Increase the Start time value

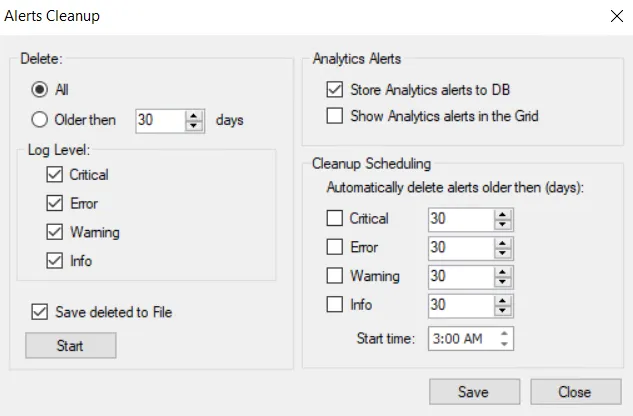point(504,334)
